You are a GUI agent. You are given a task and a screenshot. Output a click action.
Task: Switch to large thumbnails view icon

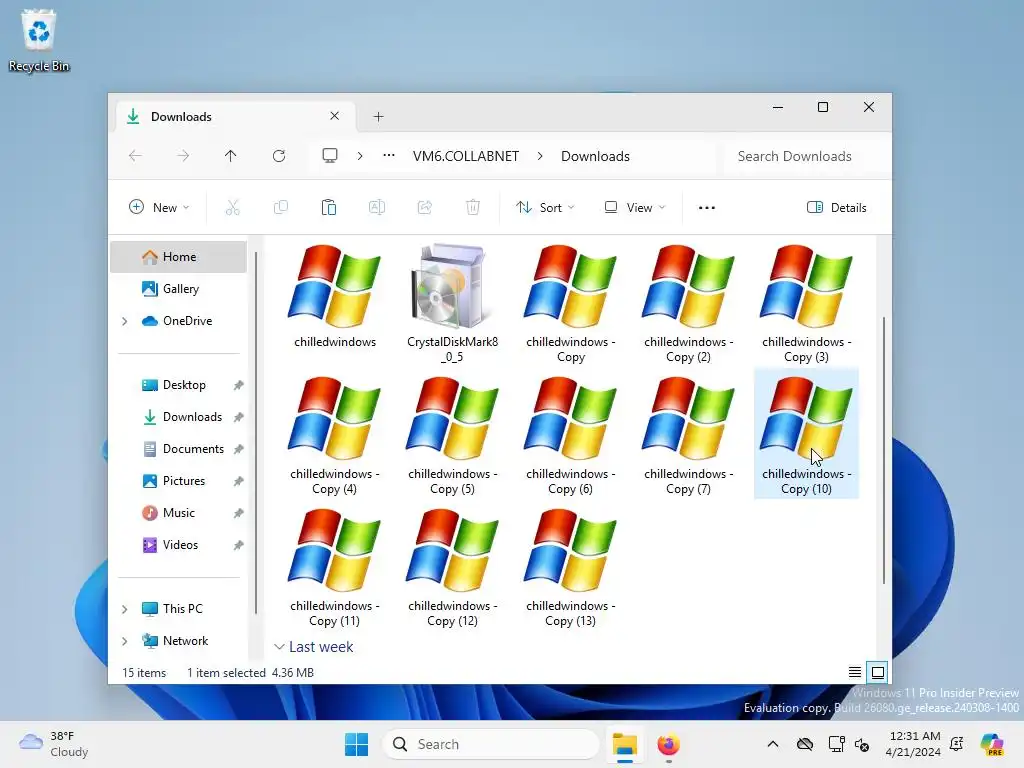click(x=878, y=672)
